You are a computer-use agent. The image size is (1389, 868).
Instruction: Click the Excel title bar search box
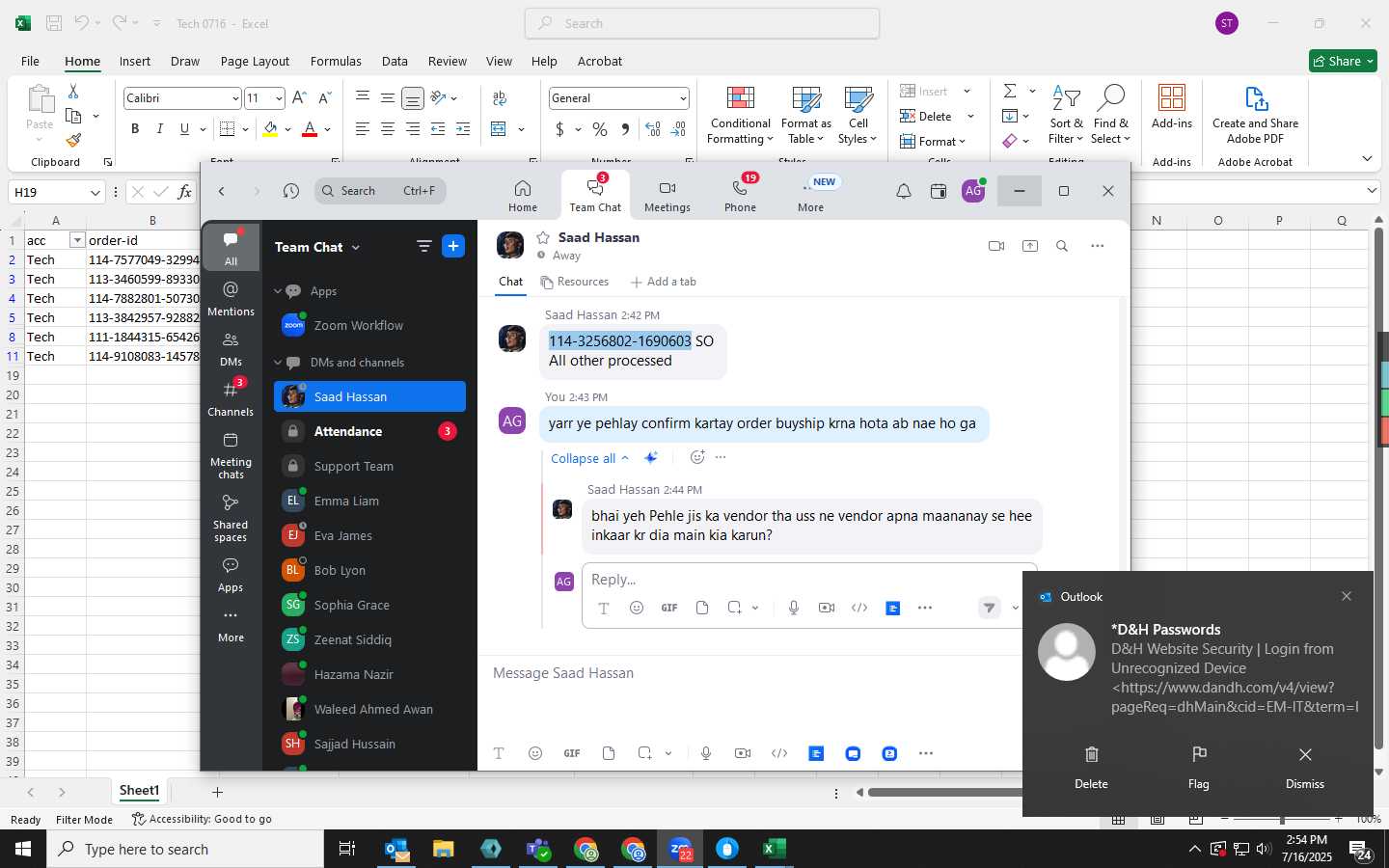click(702, 23)
